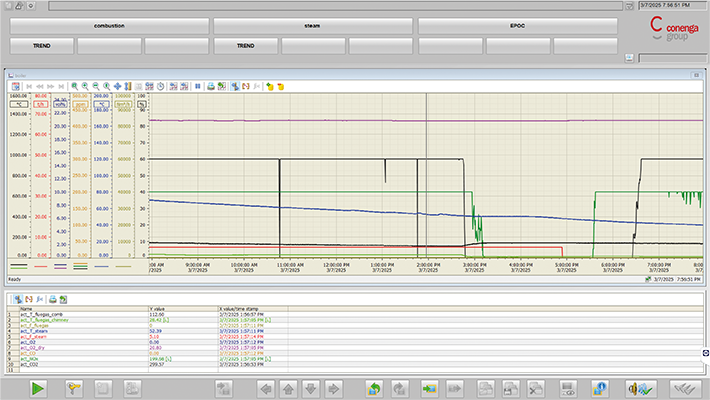Jump to first record in trend
710x400 pixels.
point(29,86)
